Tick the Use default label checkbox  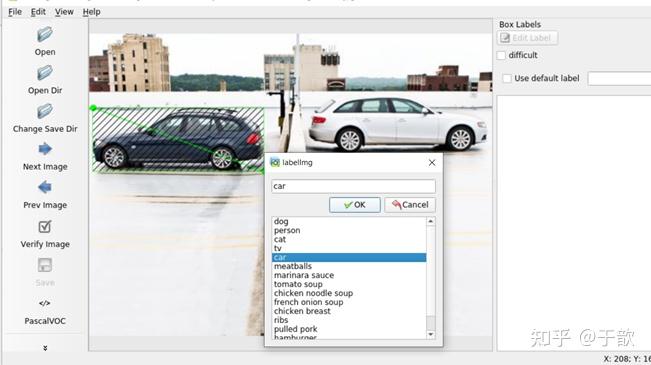[507, 78]
